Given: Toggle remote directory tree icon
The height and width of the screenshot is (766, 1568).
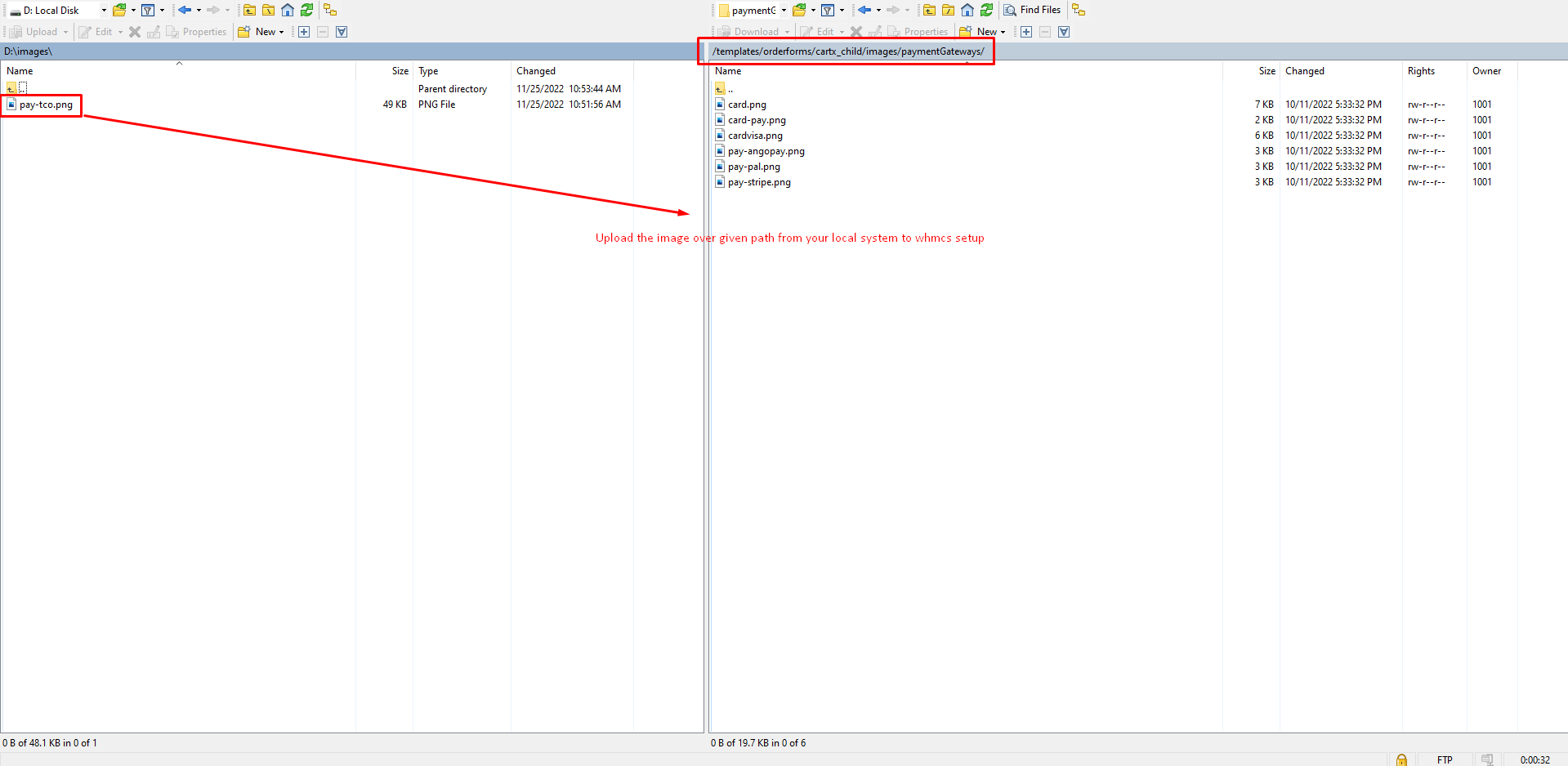Looking at the screenshot, I should pyautogui.click(x=1079, y=11).
